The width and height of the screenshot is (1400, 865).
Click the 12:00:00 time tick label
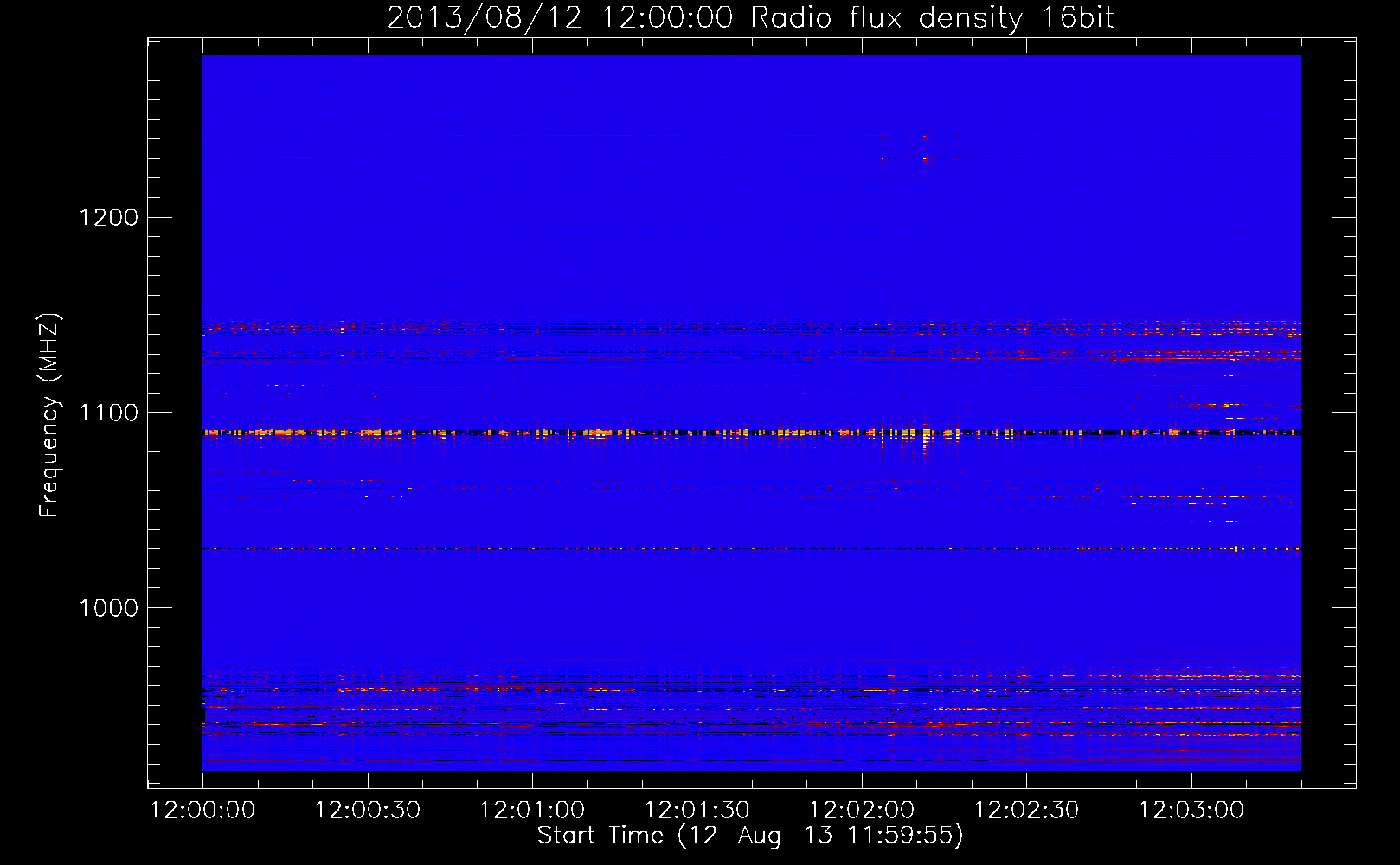click(202, 811)
